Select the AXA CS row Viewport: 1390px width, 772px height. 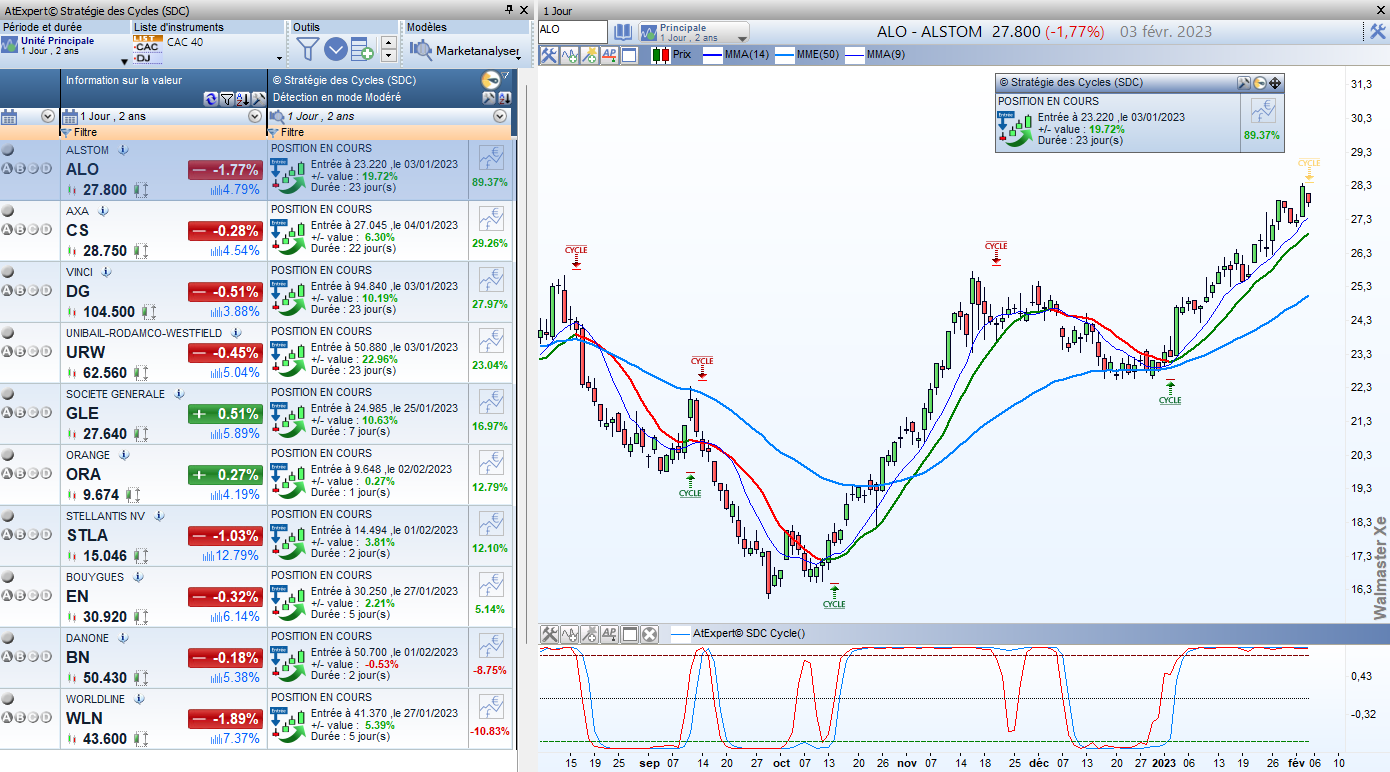[x=258, y=231]
